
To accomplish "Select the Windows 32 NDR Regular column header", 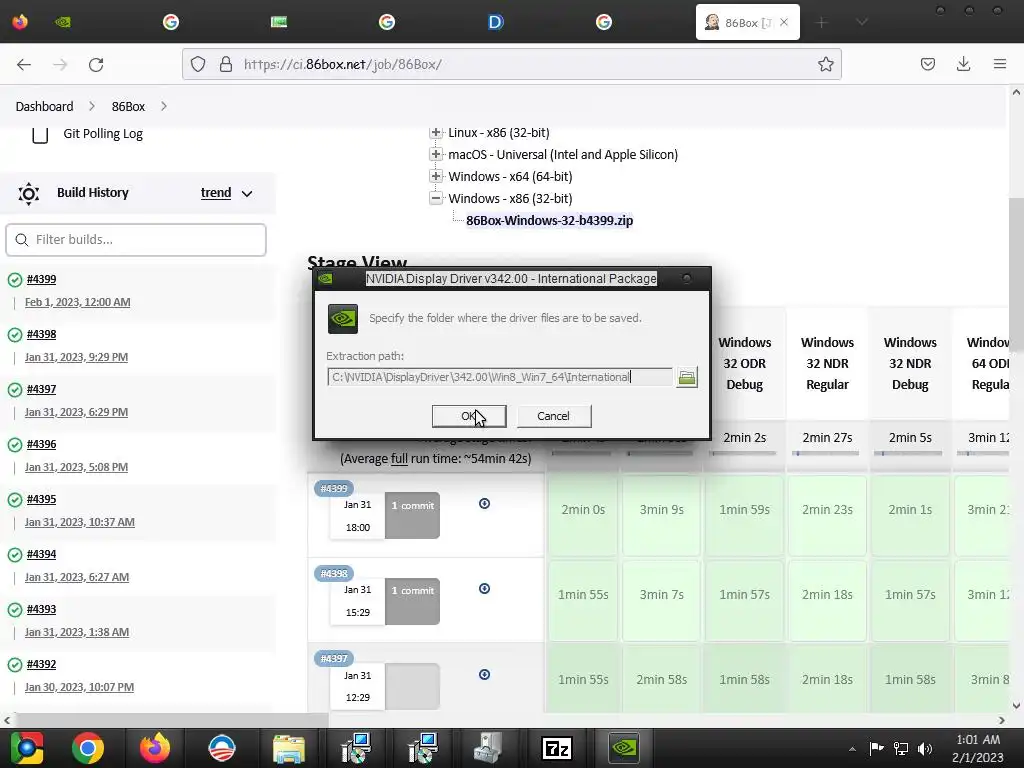I will coord(827,364).
